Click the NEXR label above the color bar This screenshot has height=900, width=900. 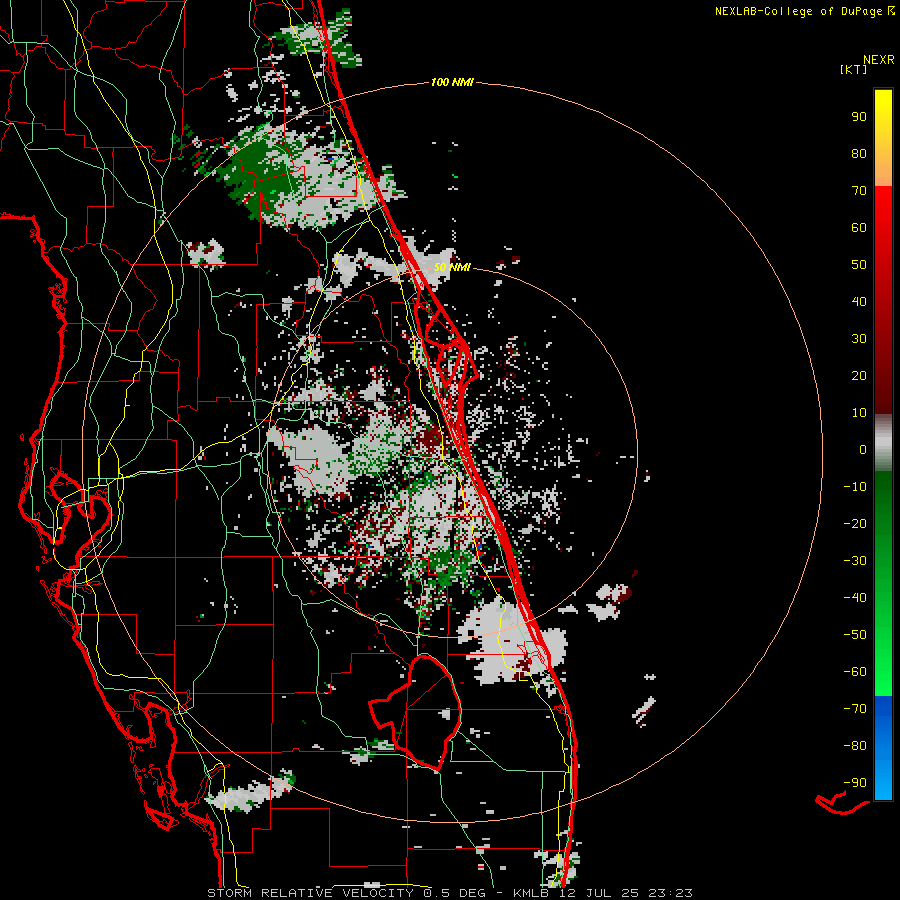(x=879, y=60)
